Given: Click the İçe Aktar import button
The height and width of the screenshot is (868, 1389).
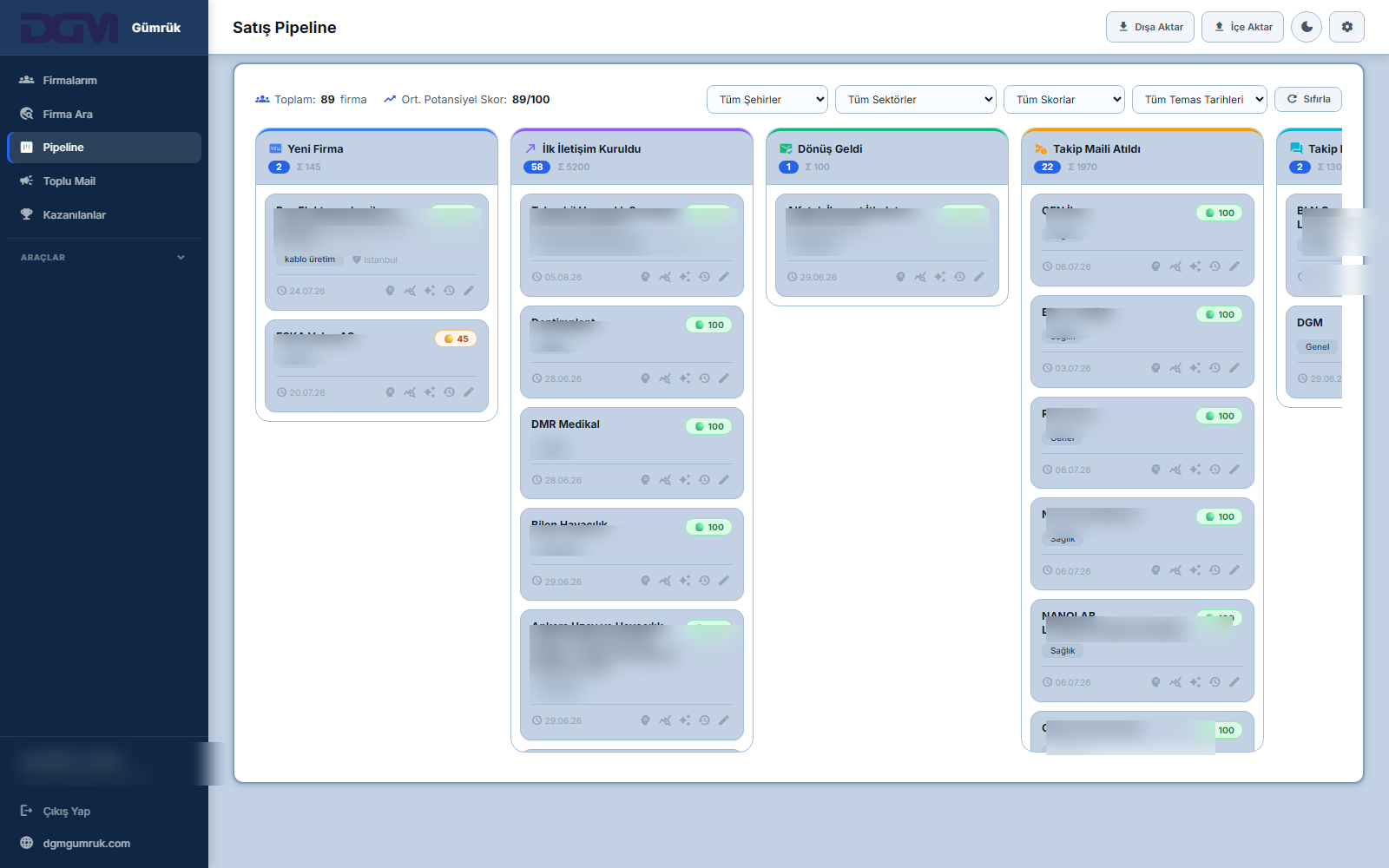Looking at the screenshot, I should (1242, 27).
